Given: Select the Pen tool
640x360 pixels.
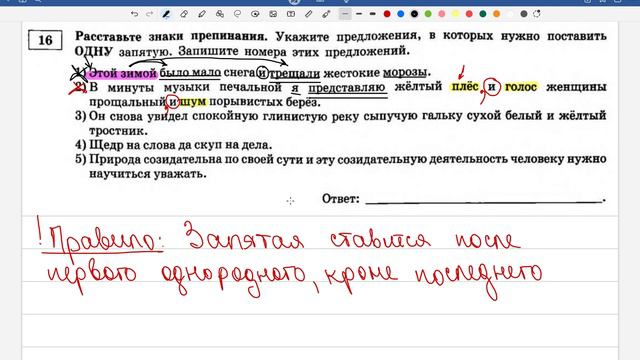Looking at the screenshot, I should 166,14.
